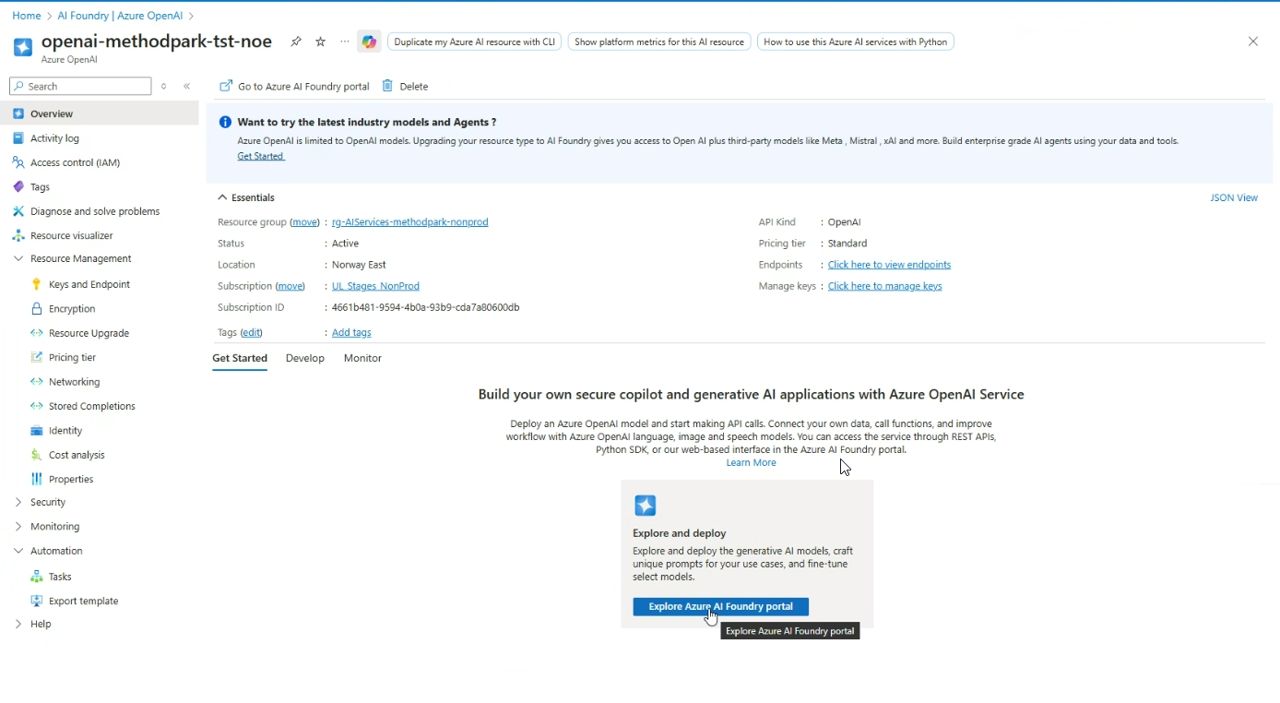Image resolution: width=1280 pixels, height=703 pixels.
Task: Collapse the Resource Management group
Action: [18, 259]
